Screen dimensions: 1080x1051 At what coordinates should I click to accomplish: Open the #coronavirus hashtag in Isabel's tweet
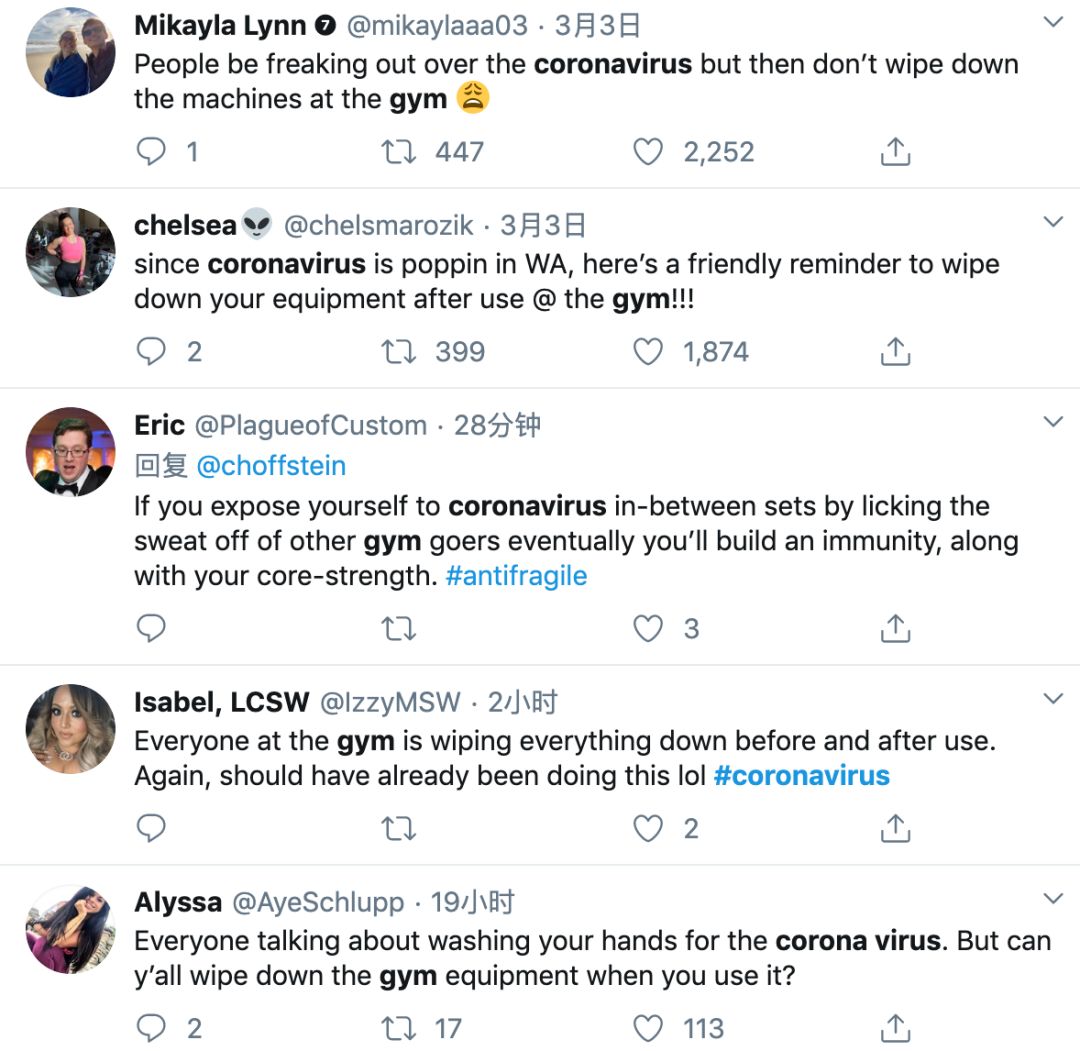801,776
